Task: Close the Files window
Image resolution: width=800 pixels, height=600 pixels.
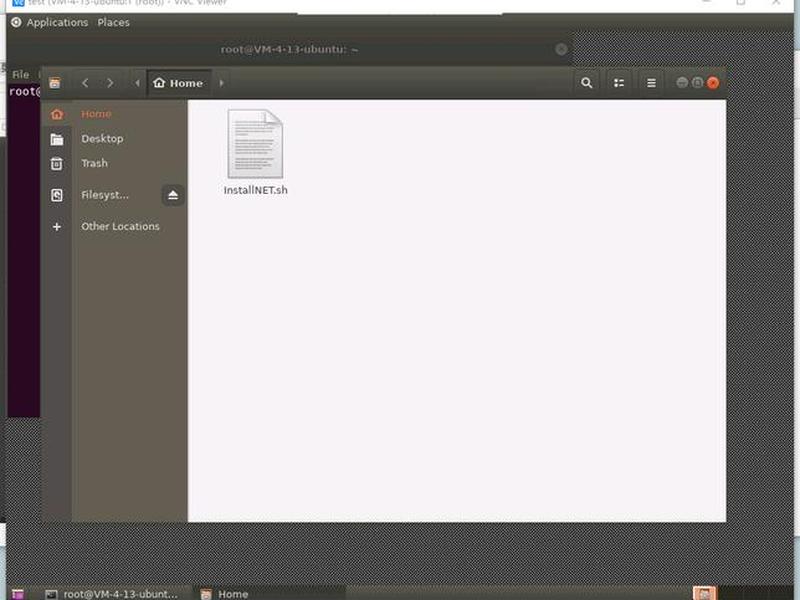Action: coord(713,83)
